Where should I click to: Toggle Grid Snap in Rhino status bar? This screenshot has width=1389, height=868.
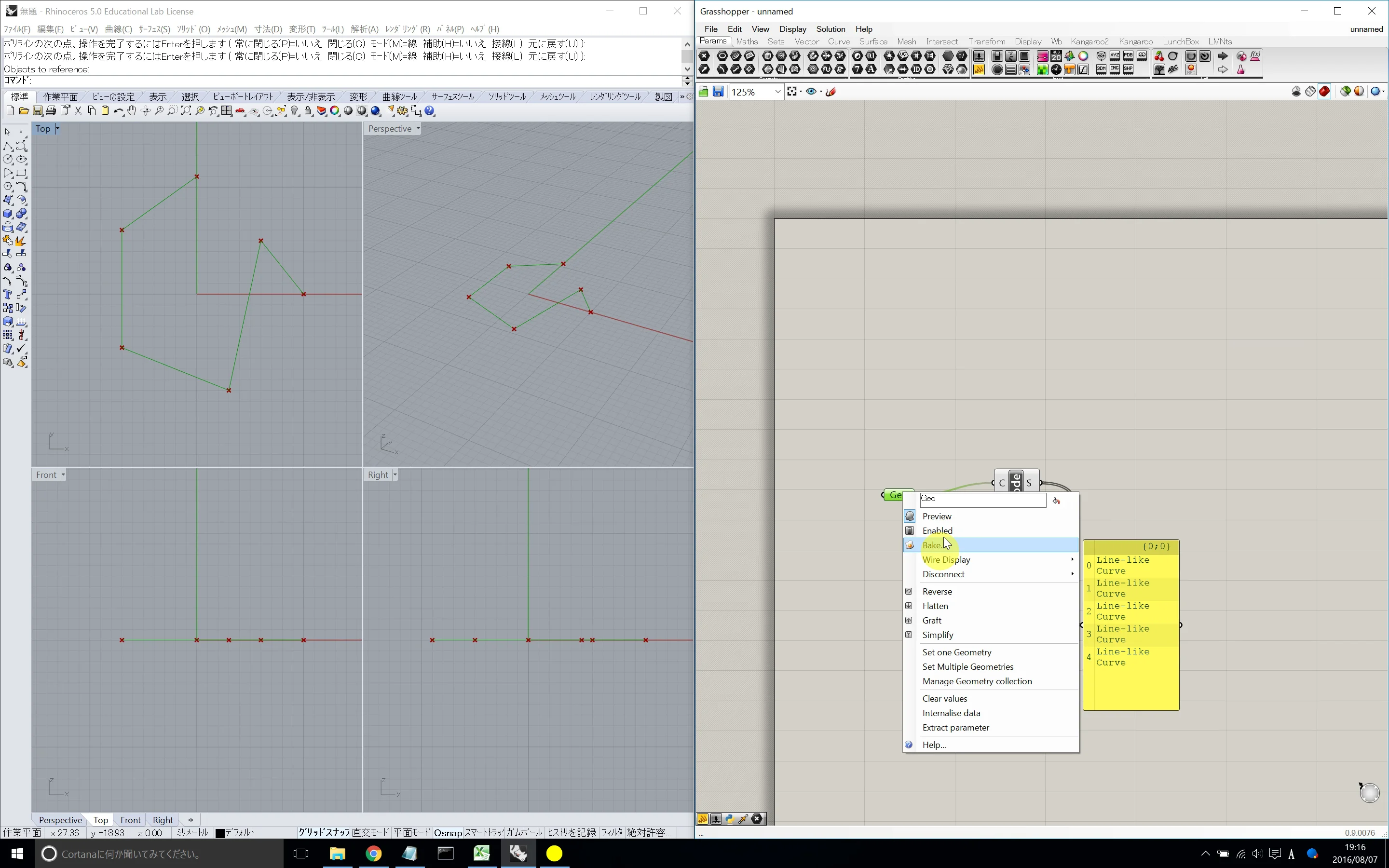tap(323, 832)
